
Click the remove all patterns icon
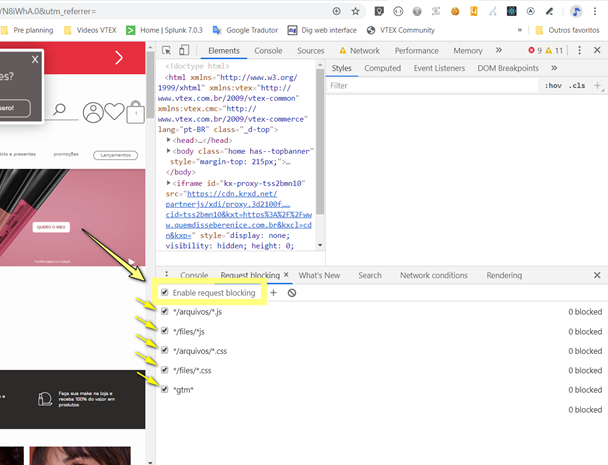(292, 293)
